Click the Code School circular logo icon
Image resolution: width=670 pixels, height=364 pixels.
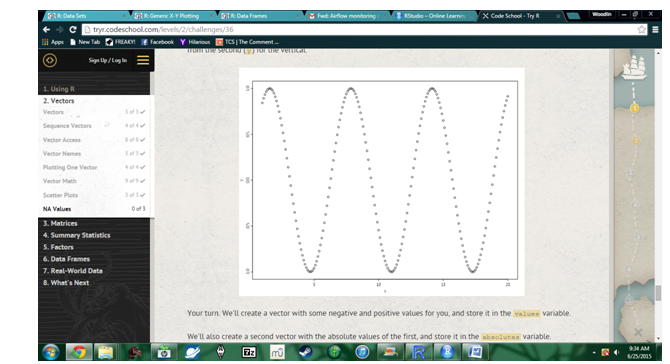(50, 60)
